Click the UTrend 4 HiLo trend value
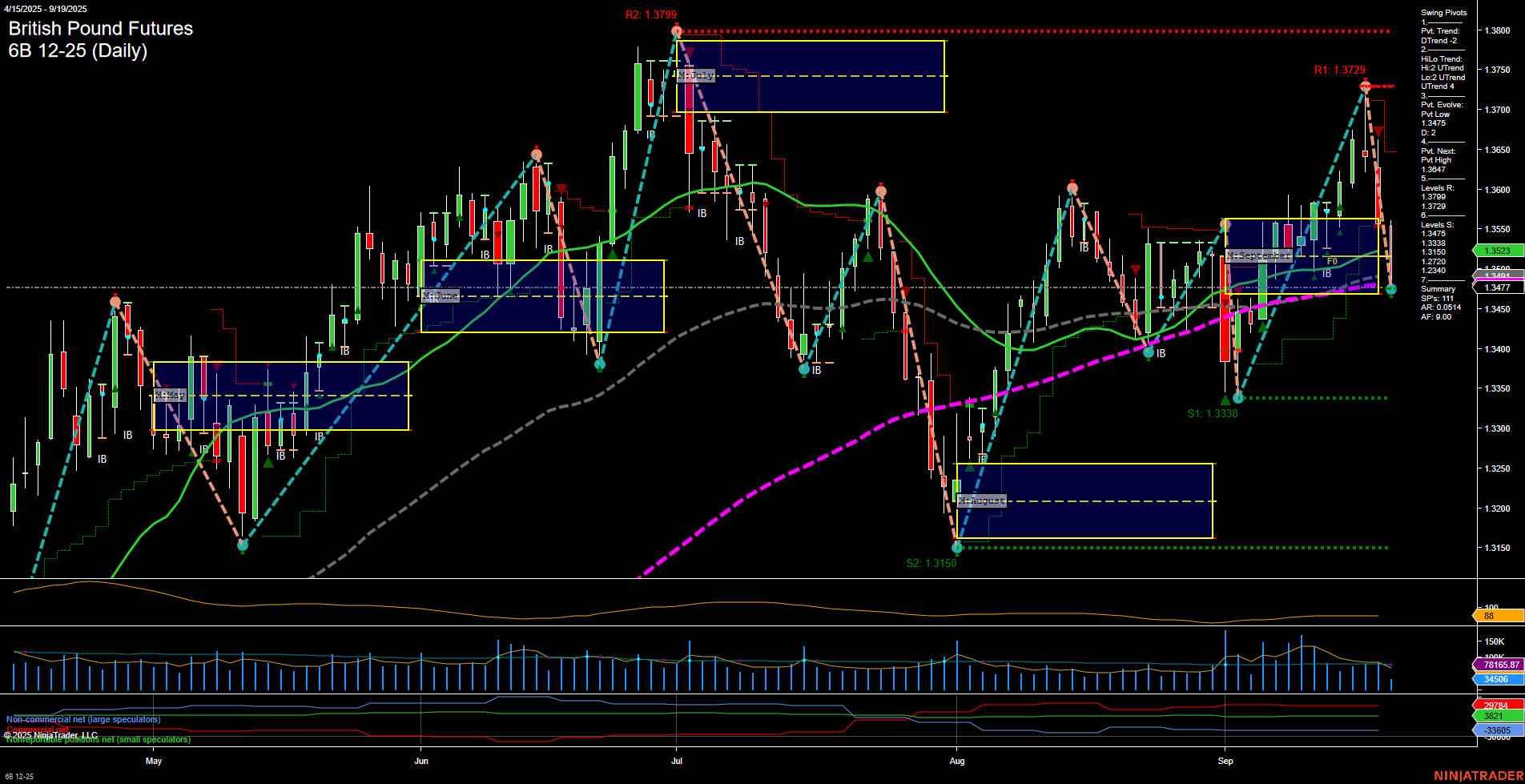The height and width of the screenshot is (784, 1525). (x=1438, y=86)
